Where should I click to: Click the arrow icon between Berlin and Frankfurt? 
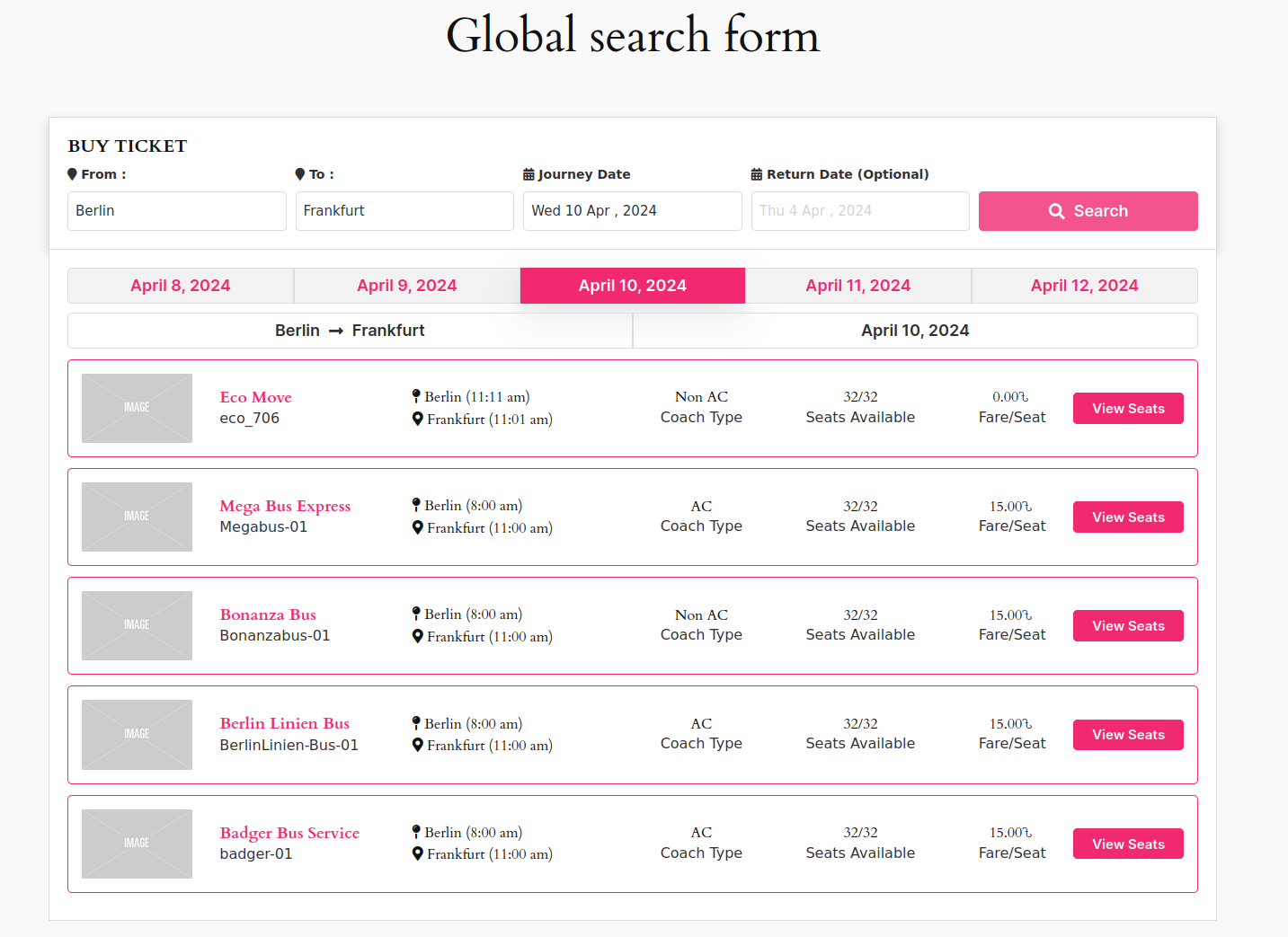336,331
